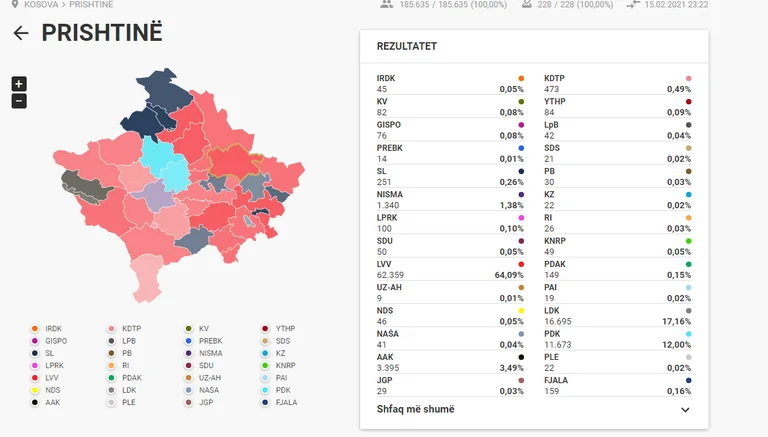
Task: Click the SL result 251 votes
Action: pyautogui.click(x=384, y=182)
